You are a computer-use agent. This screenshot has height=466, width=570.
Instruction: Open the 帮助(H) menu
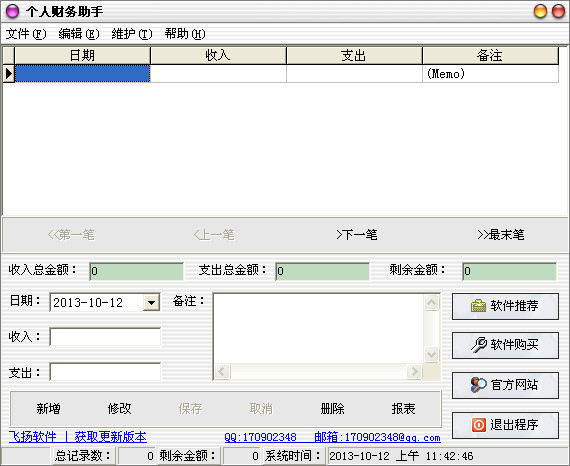(x=185, y=34)
